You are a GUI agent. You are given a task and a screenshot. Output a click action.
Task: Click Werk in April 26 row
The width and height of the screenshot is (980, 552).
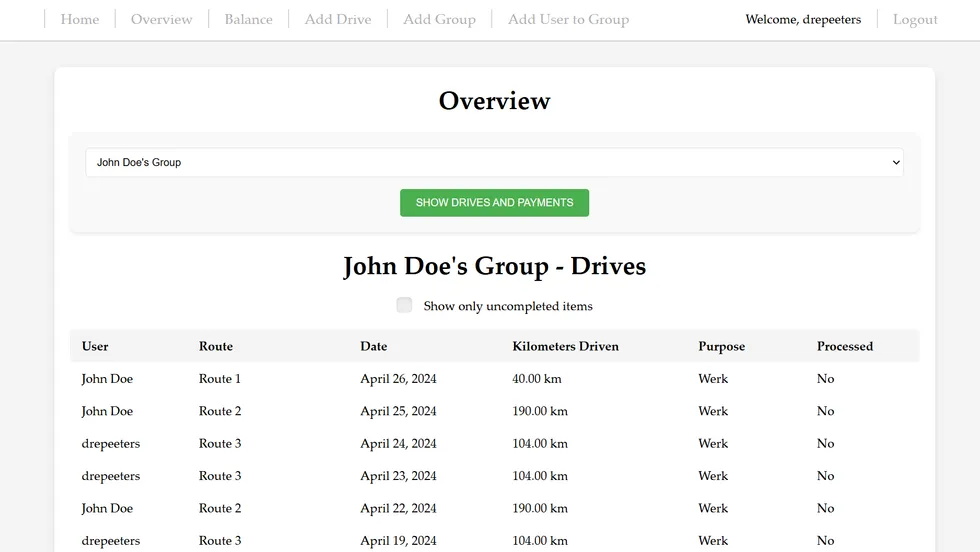tap(713, 379)
